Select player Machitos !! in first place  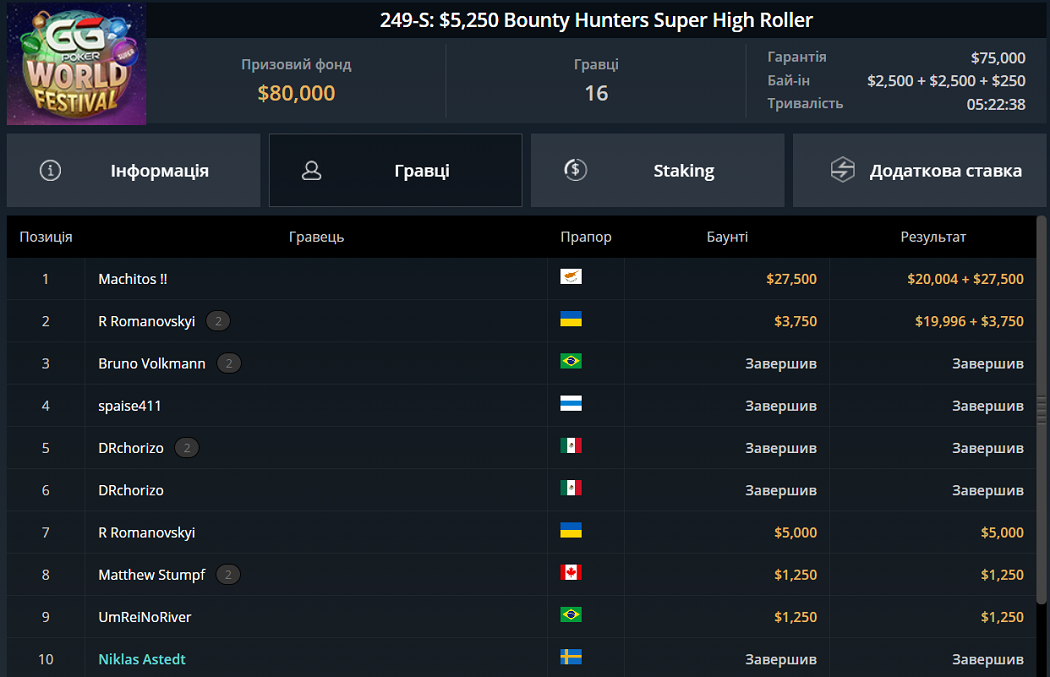point(133,279)
